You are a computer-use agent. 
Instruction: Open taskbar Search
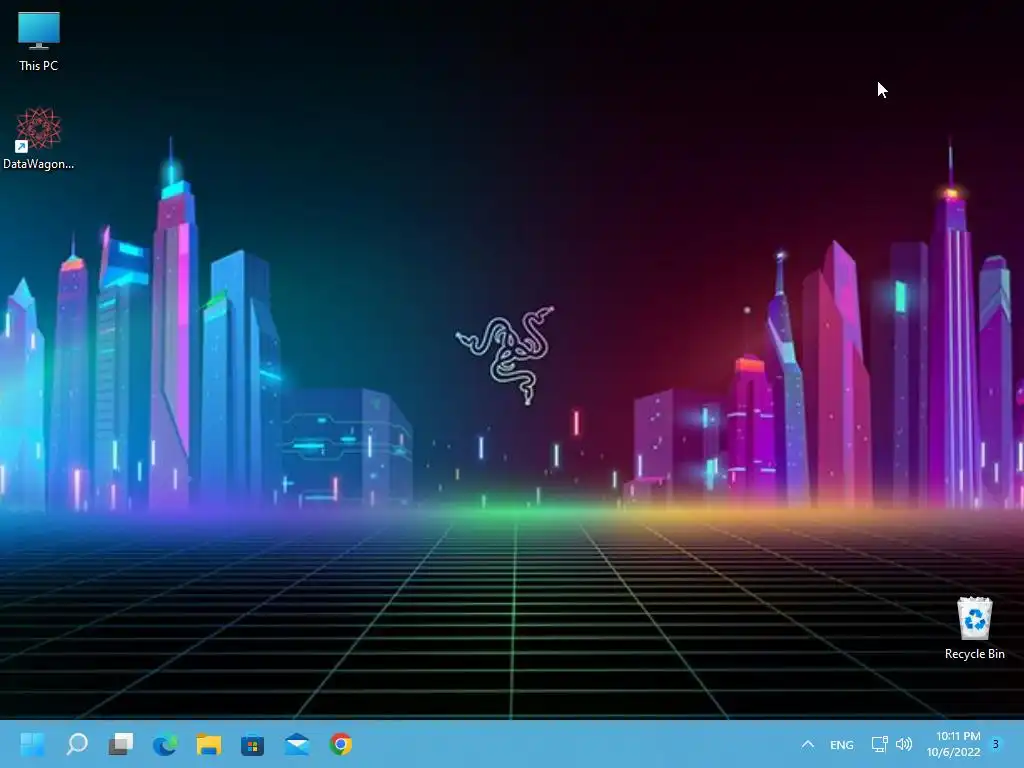(x=77, y=744)
